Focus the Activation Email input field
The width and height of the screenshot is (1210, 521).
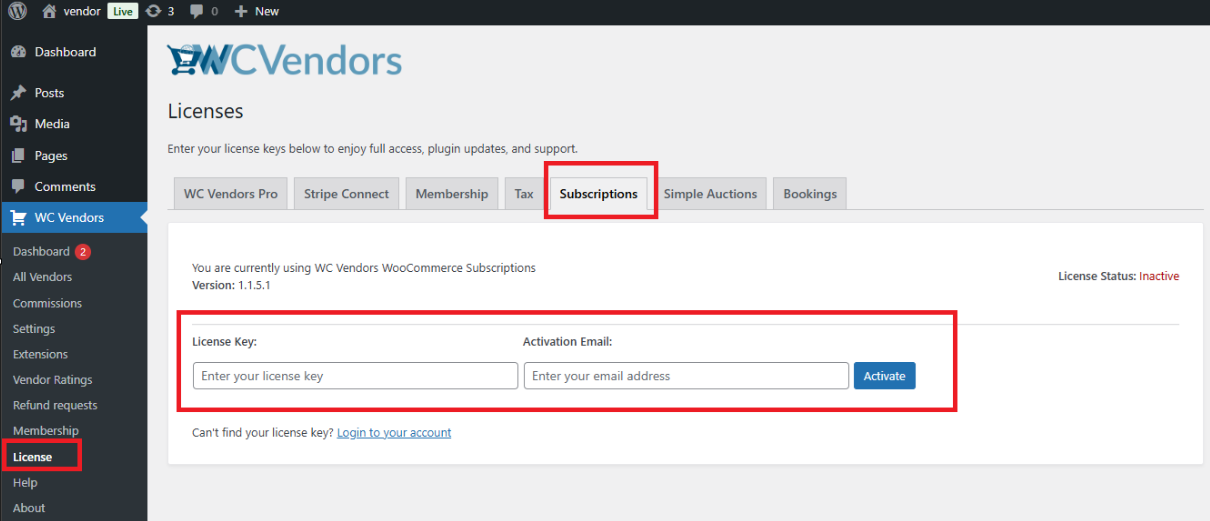tap(686, 376)
